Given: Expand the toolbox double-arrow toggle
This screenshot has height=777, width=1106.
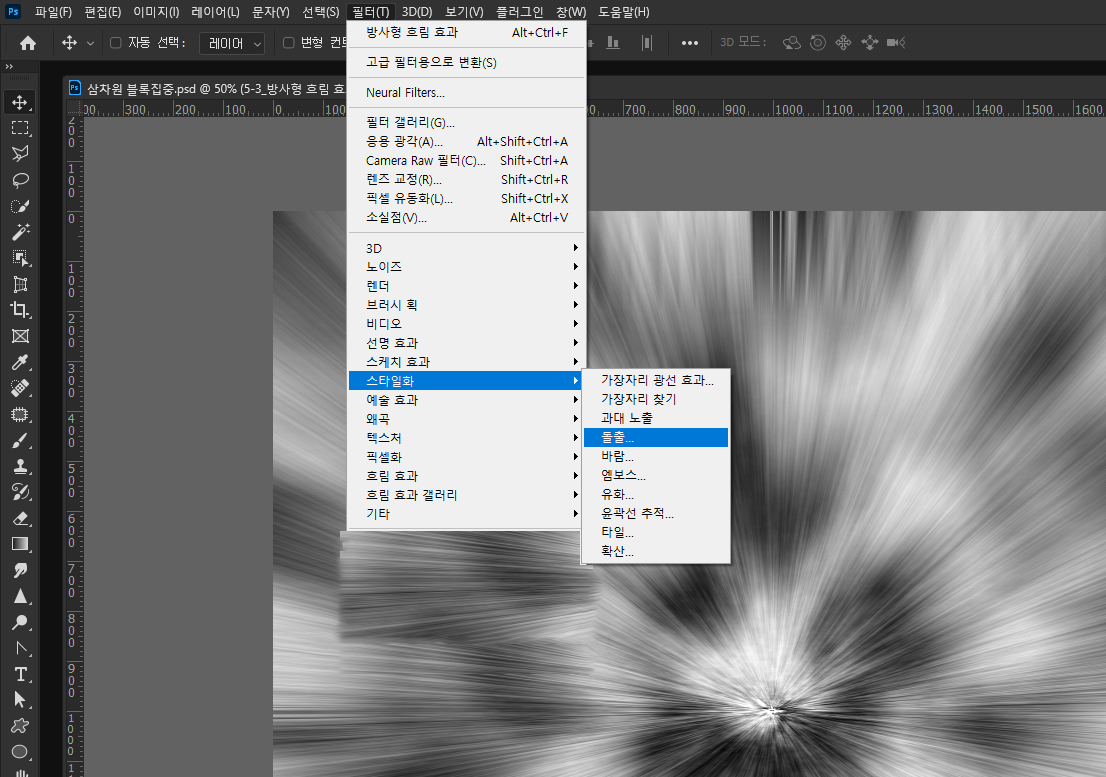Looking at the screenshot, I should 9,67.
